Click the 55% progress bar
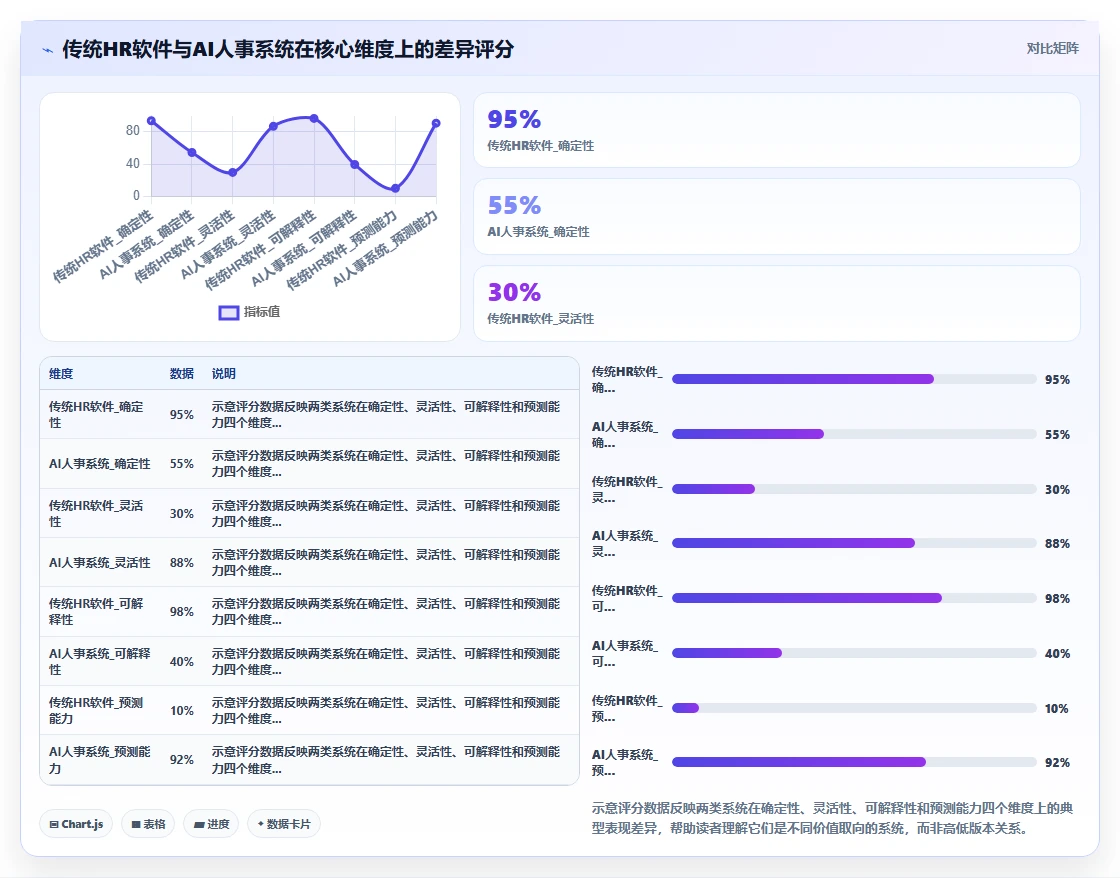Image resolution: width=1120 pixels, height=878 pixels. (x=854, y=434)
